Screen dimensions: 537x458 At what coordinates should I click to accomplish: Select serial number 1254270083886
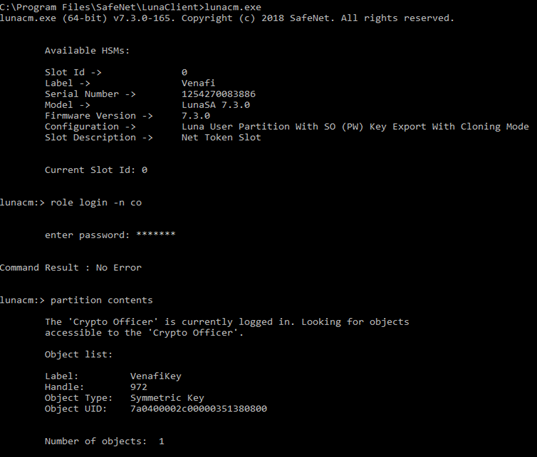218,94
